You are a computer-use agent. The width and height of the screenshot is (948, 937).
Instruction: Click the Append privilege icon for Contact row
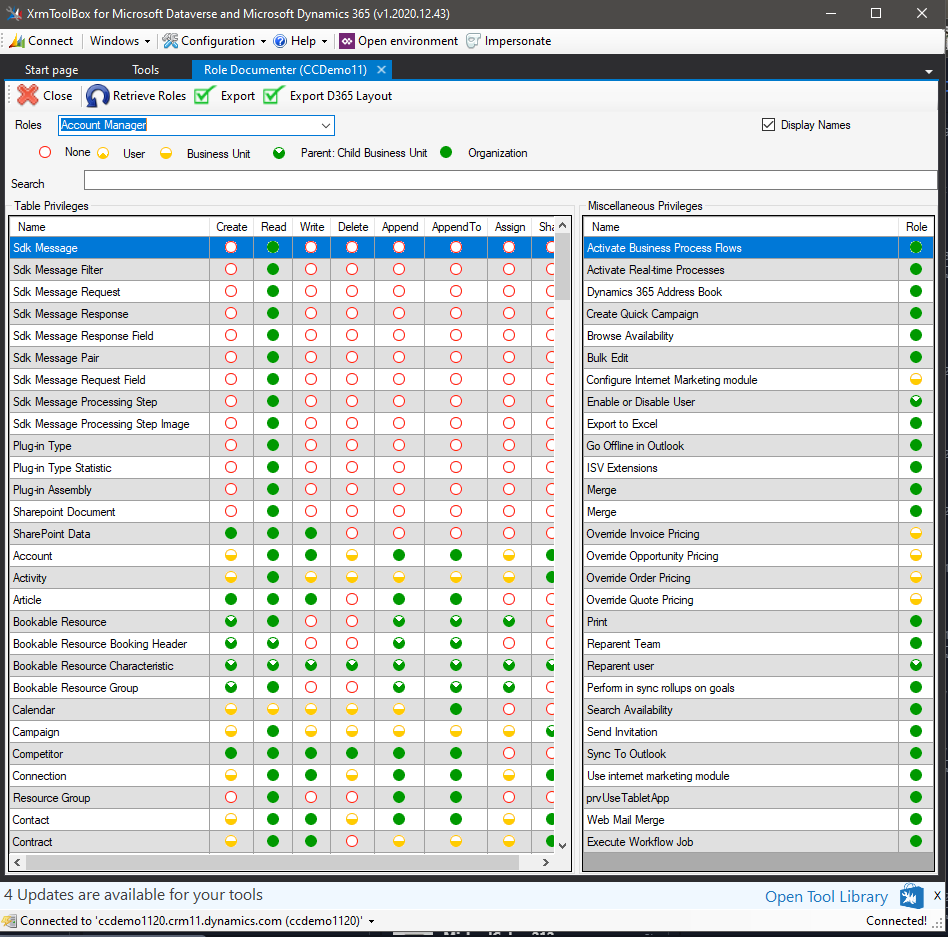[398, 819]
